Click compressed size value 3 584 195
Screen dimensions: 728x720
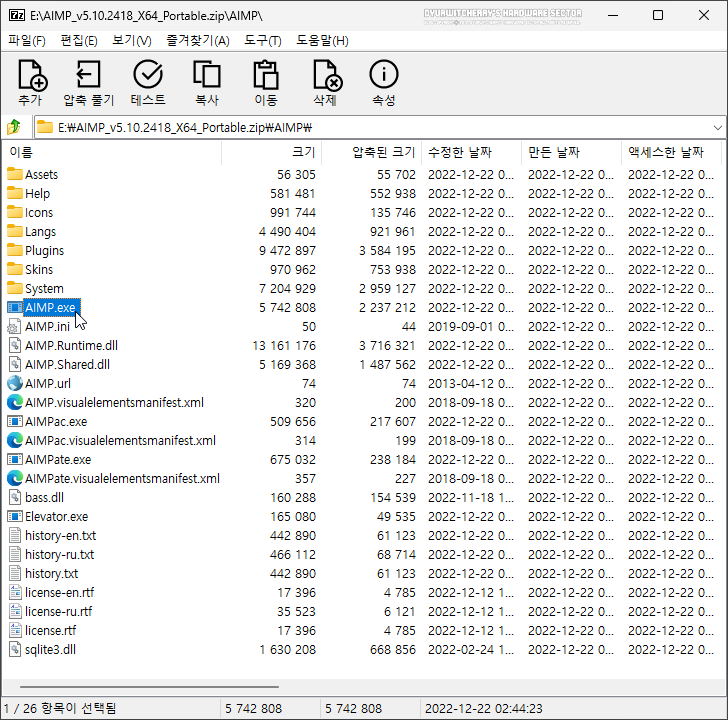pos(387,250)
